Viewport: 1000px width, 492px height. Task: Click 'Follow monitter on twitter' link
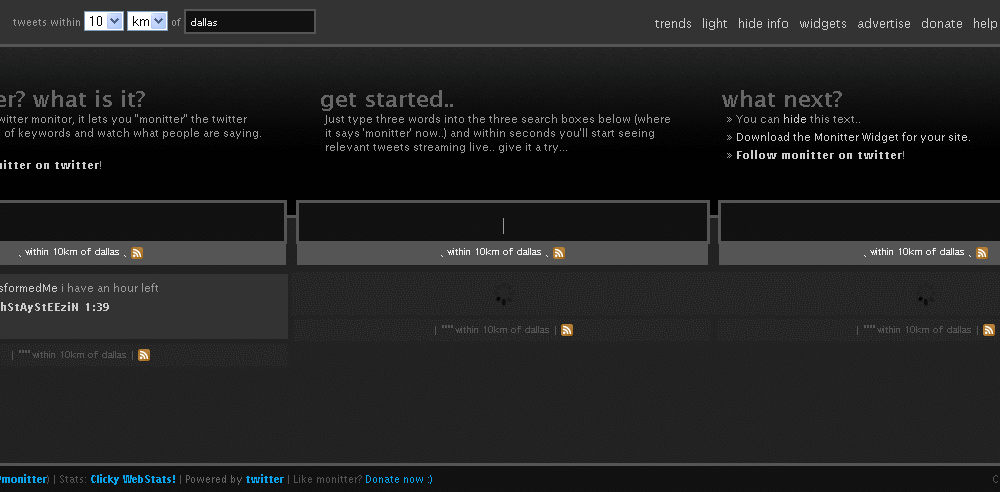tap(819, 155)
